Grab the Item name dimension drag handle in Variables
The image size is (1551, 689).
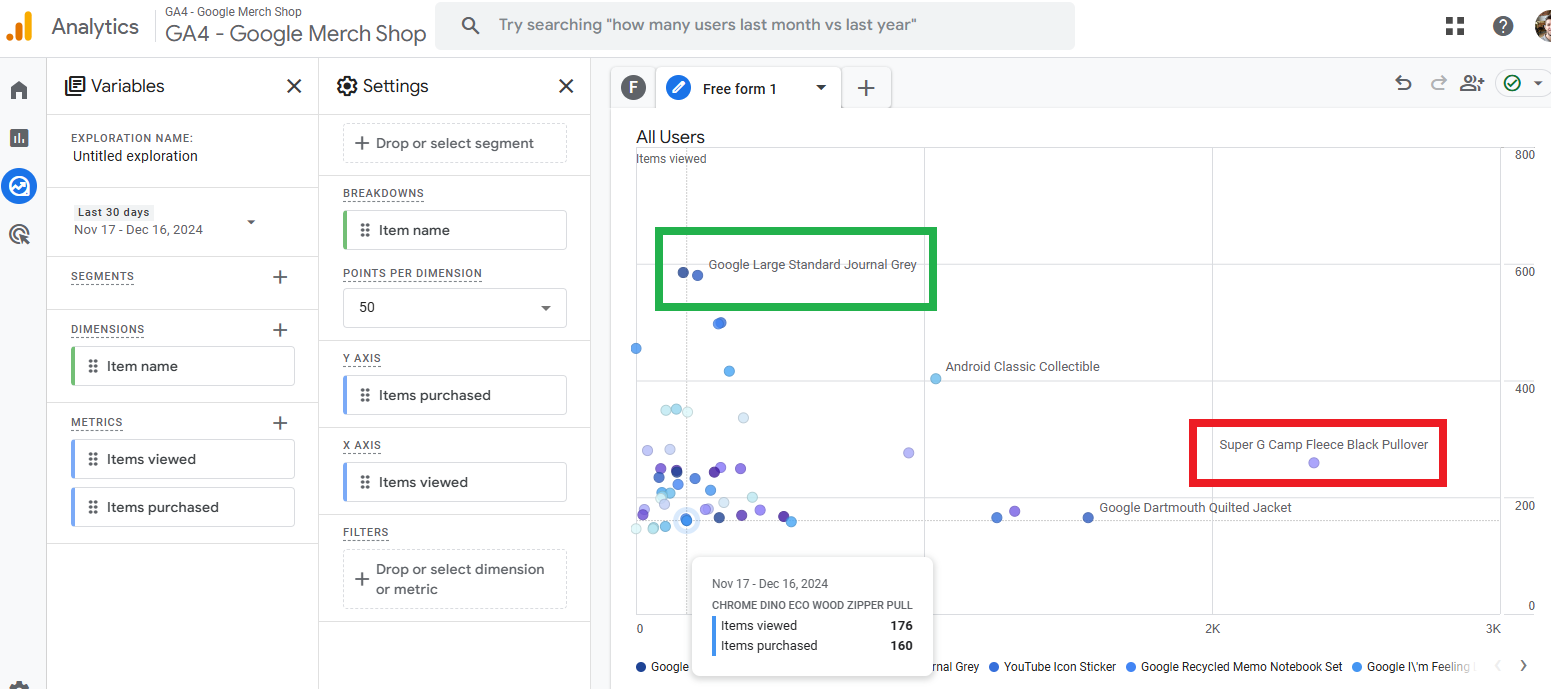[x=93, y=366]
